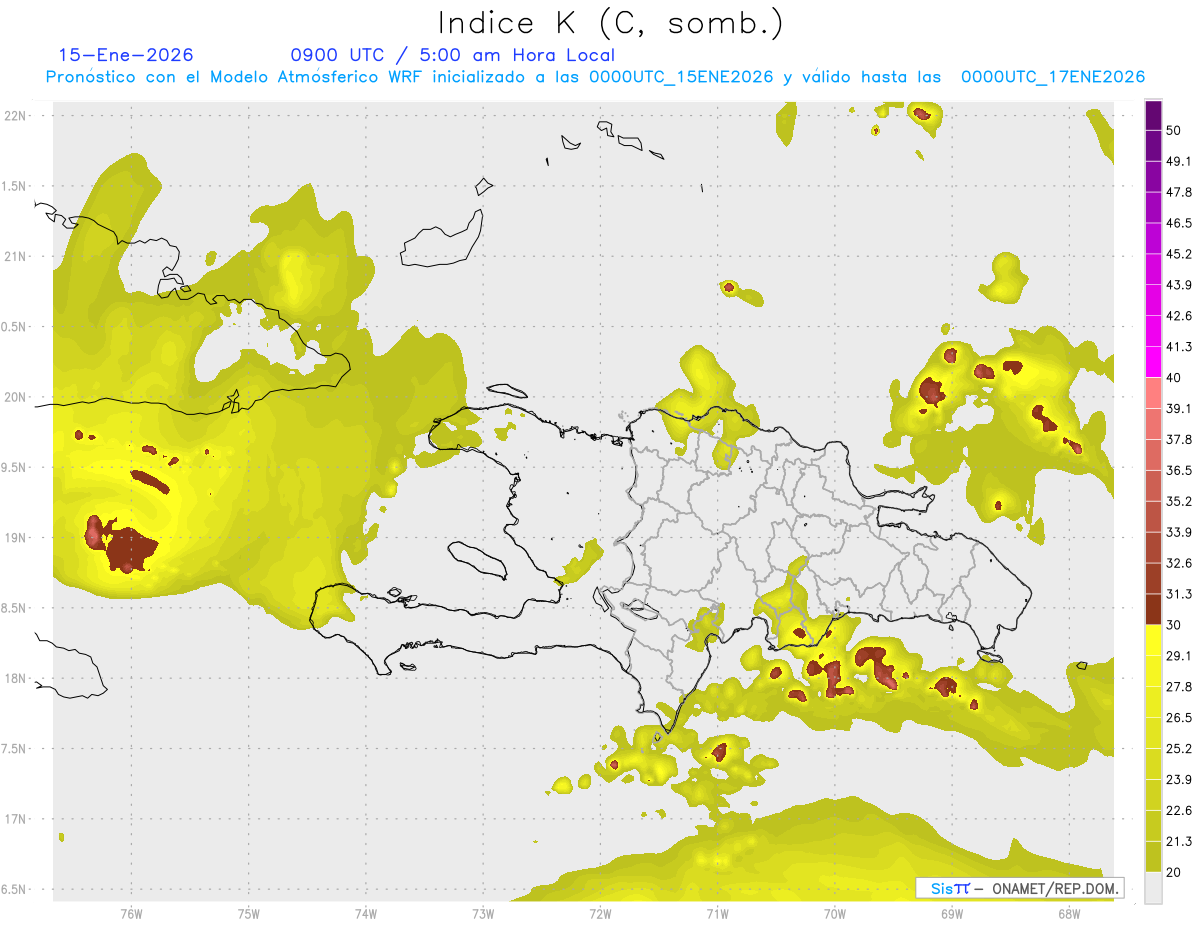Click the colorbar value '40'
This screenshot has height=927, width=1200.
point(1176,378)
